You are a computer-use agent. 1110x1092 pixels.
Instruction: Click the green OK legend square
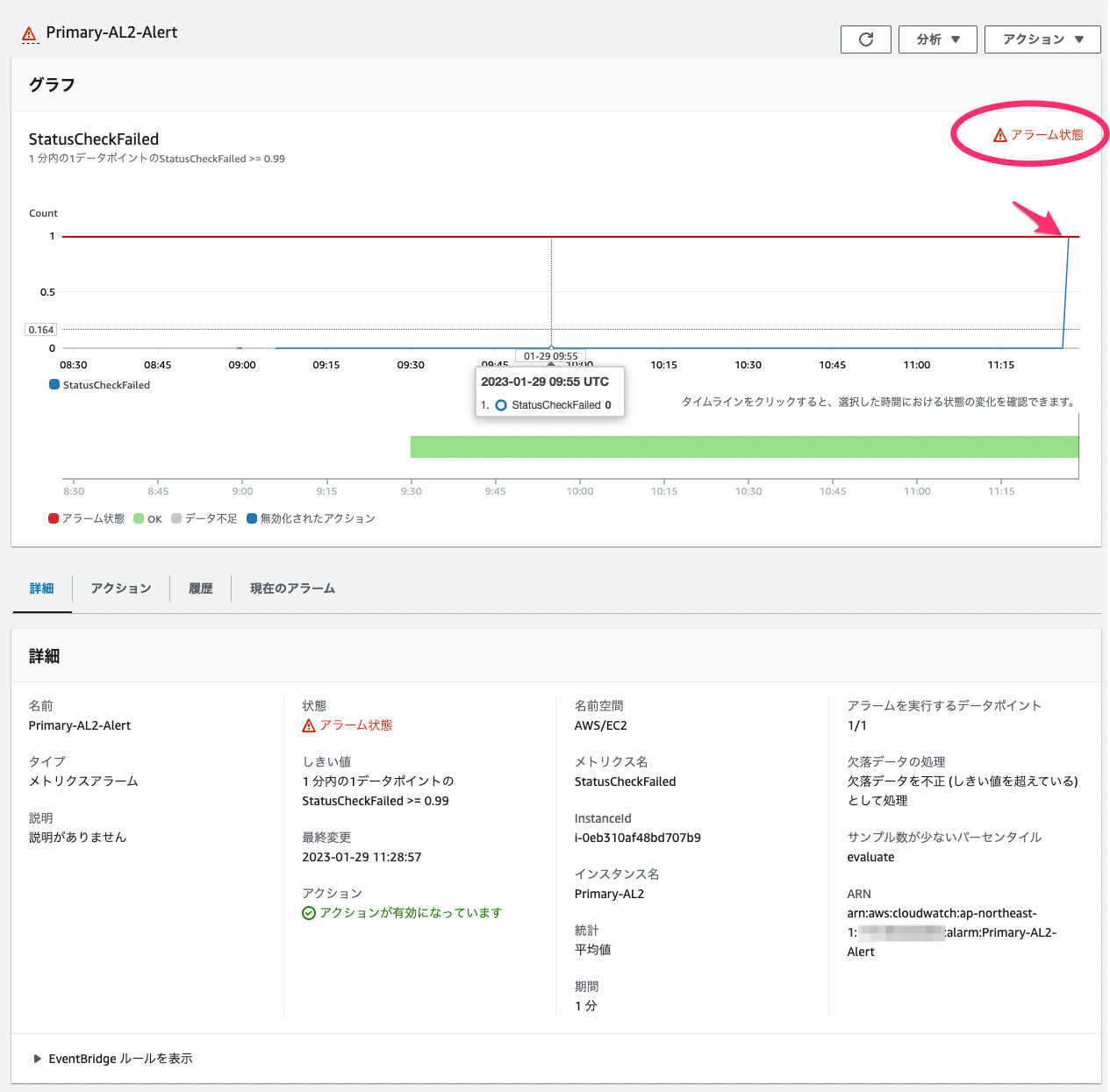coord(136,518)
